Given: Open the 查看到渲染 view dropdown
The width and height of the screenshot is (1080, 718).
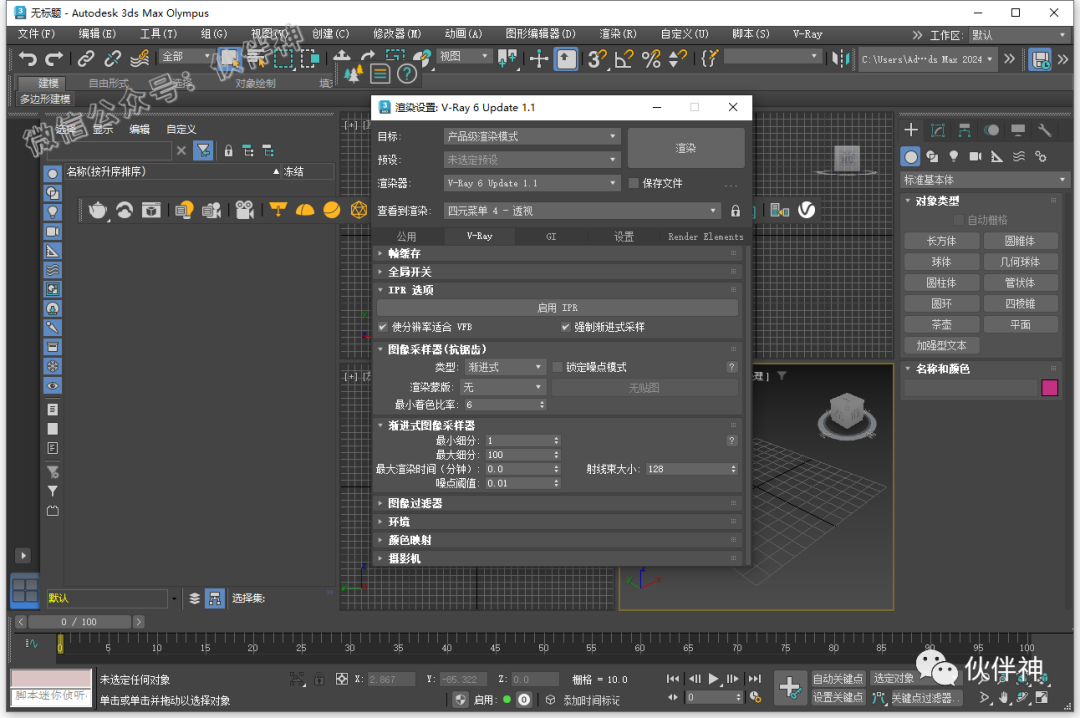Looking at the screenshot, I should (582, 211).
